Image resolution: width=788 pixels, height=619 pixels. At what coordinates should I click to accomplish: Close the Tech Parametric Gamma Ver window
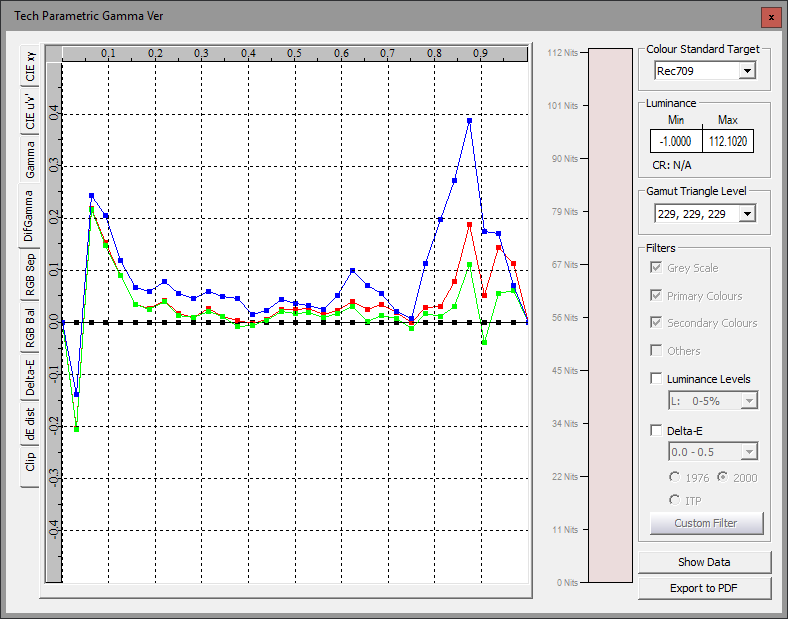coord(771,18)
